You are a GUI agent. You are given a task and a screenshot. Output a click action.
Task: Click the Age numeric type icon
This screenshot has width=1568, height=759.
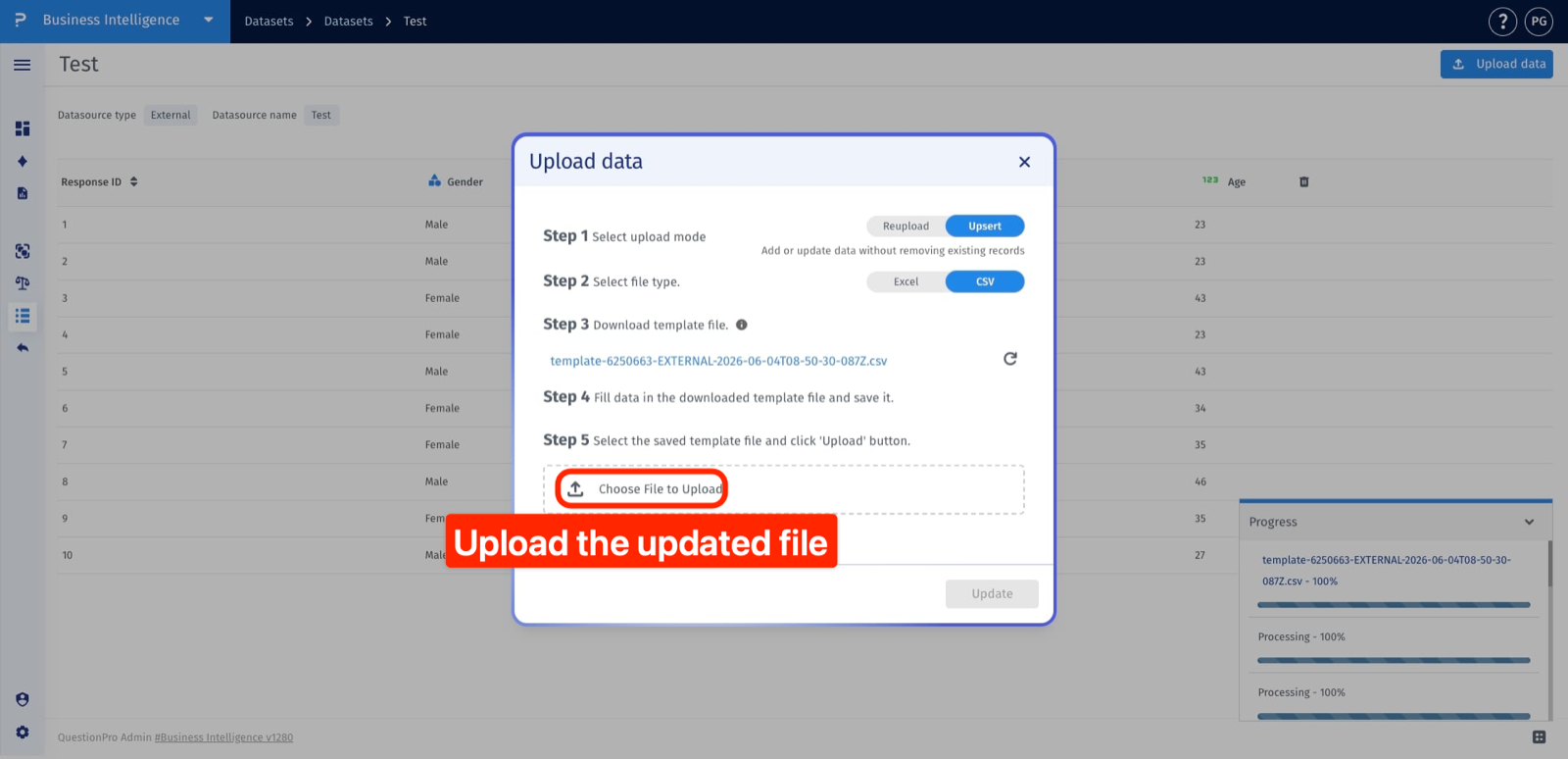tap(1210, 180)
